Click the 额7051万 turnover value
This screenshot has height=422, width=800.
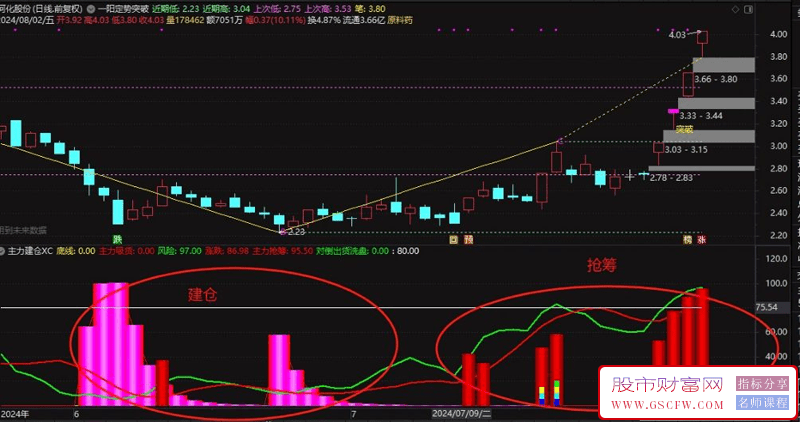click(224, 20)
